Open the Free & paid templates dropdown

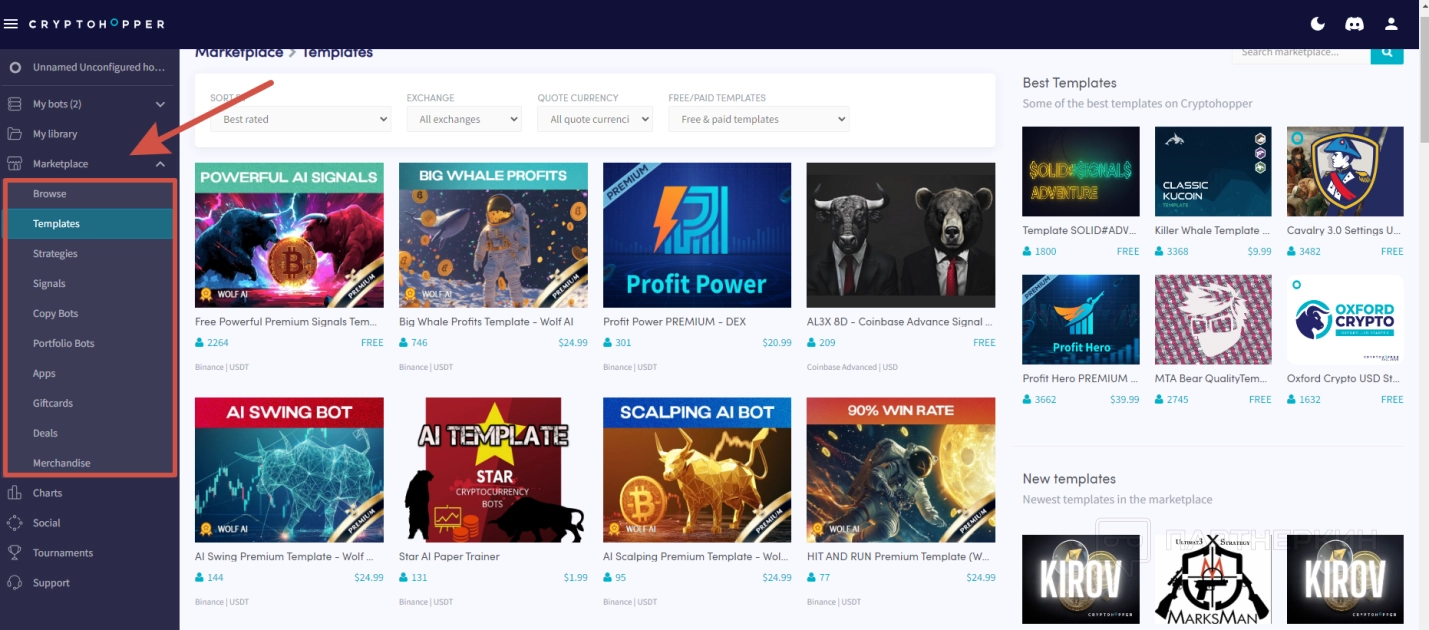(758, 119)
